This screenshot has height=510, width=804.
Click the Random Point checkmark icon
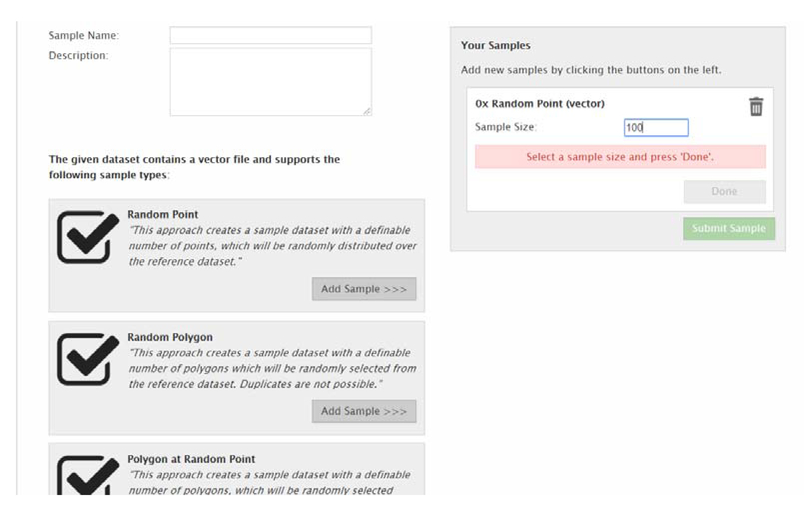coord(88,237)
